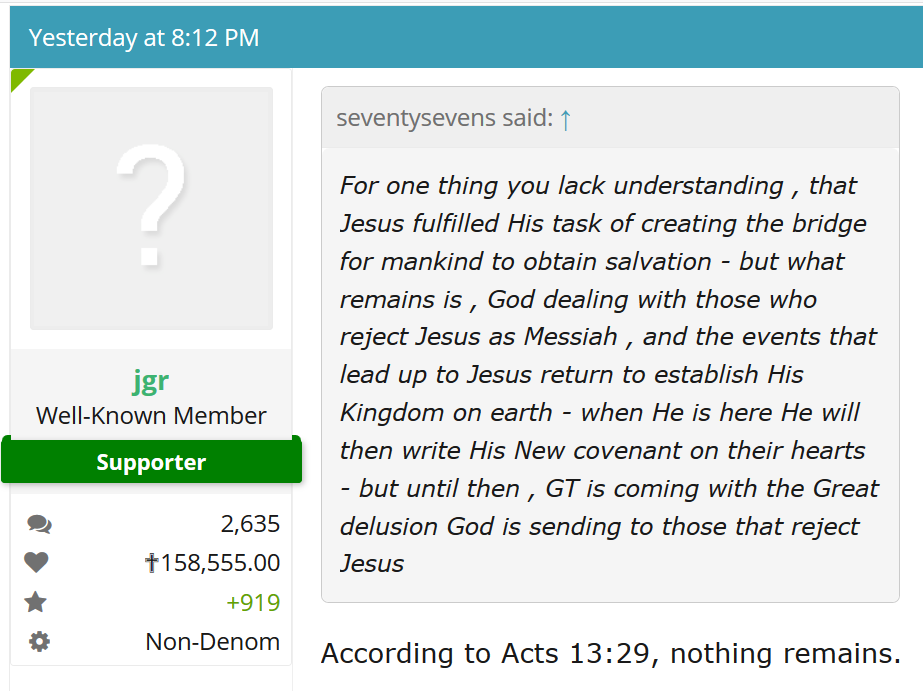Click the star reputation icon
This screenshot has width=923, height=691.
click(x=37, y=602)
